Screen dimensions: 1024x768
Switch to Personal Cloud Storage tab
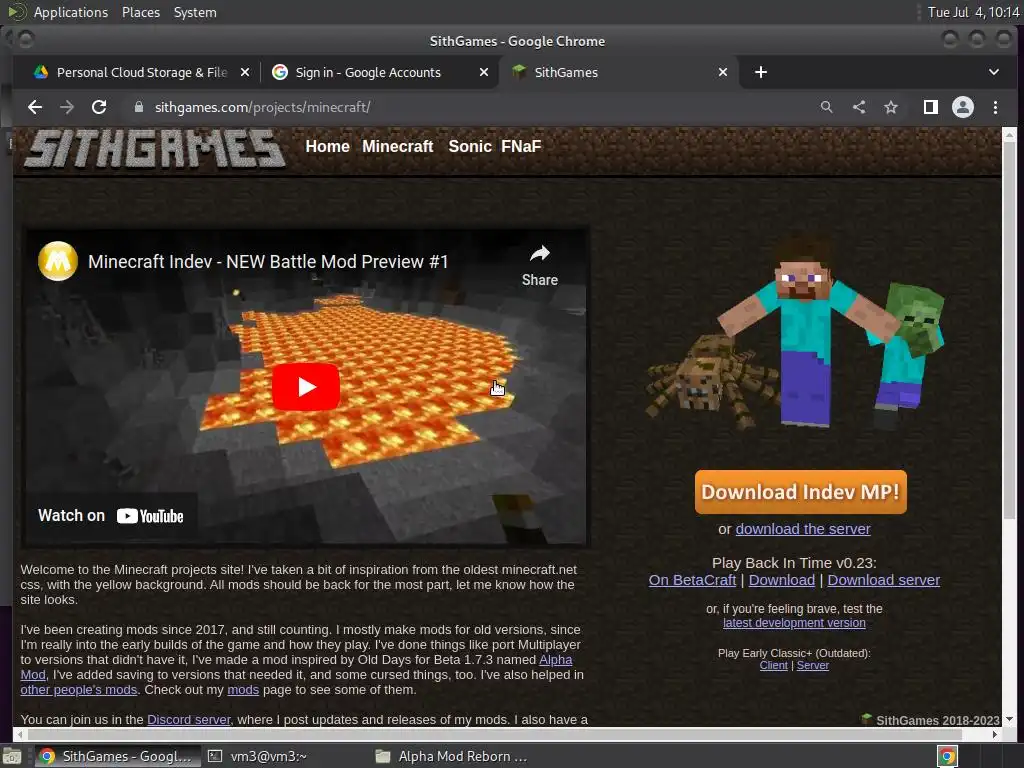coord(141,72)
